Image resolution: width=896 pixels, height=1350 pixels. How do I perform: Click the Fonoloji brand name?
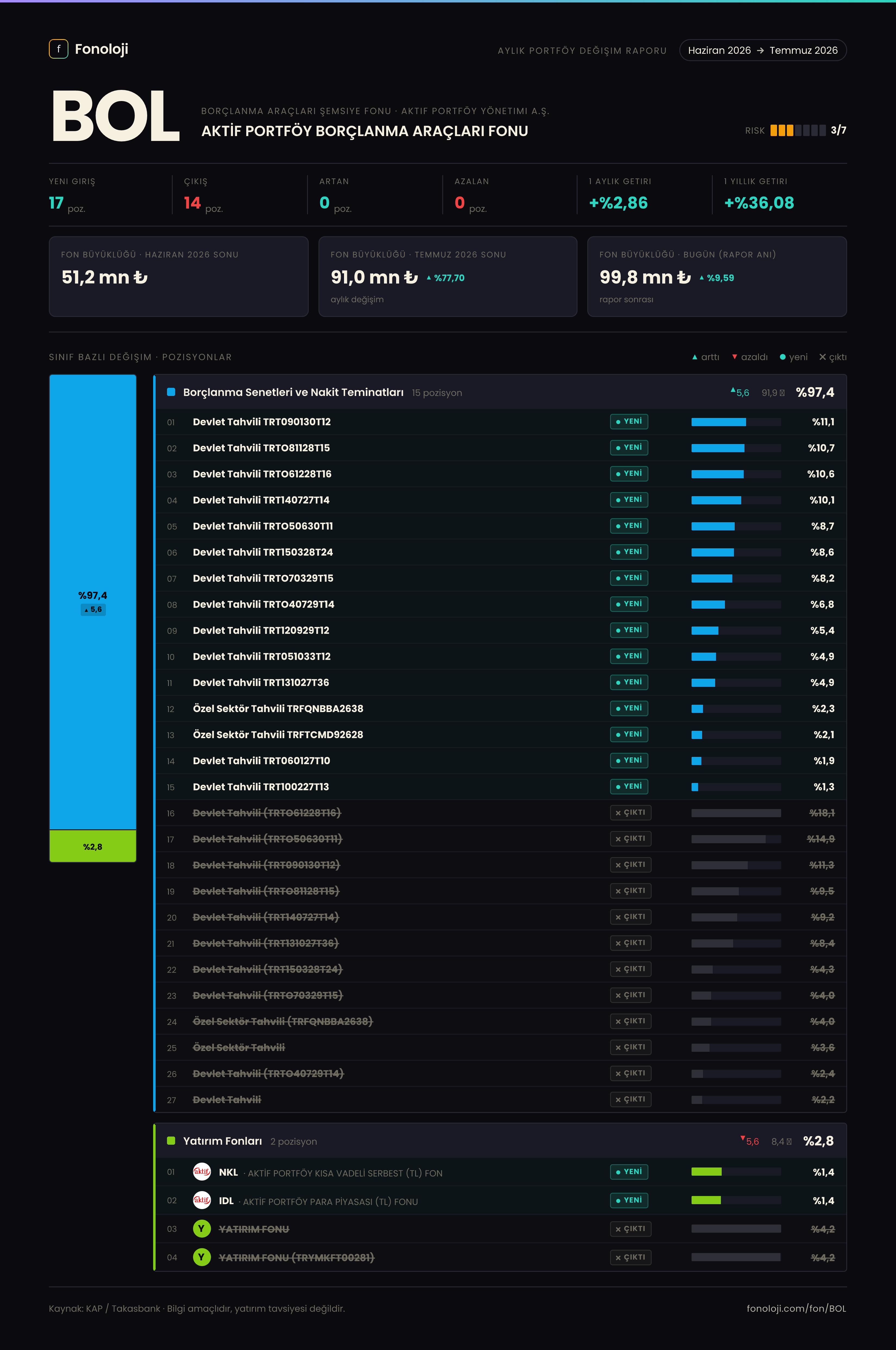pyautogui.click(x=102, y=49)
